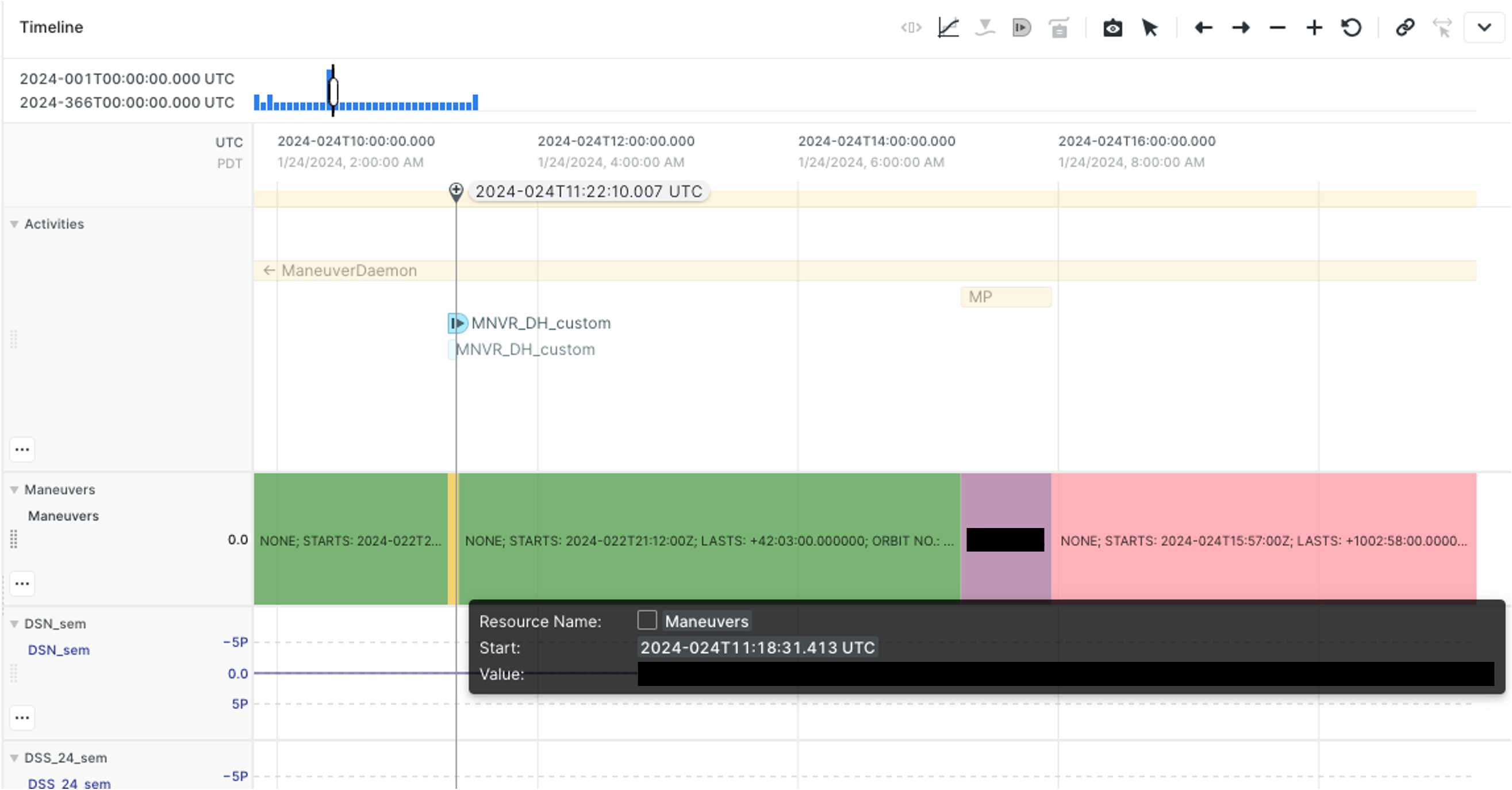Viewport: 1512px width, 790px height.
Task: Zoom in on the timeline
Action: (x=1314, y=28)
